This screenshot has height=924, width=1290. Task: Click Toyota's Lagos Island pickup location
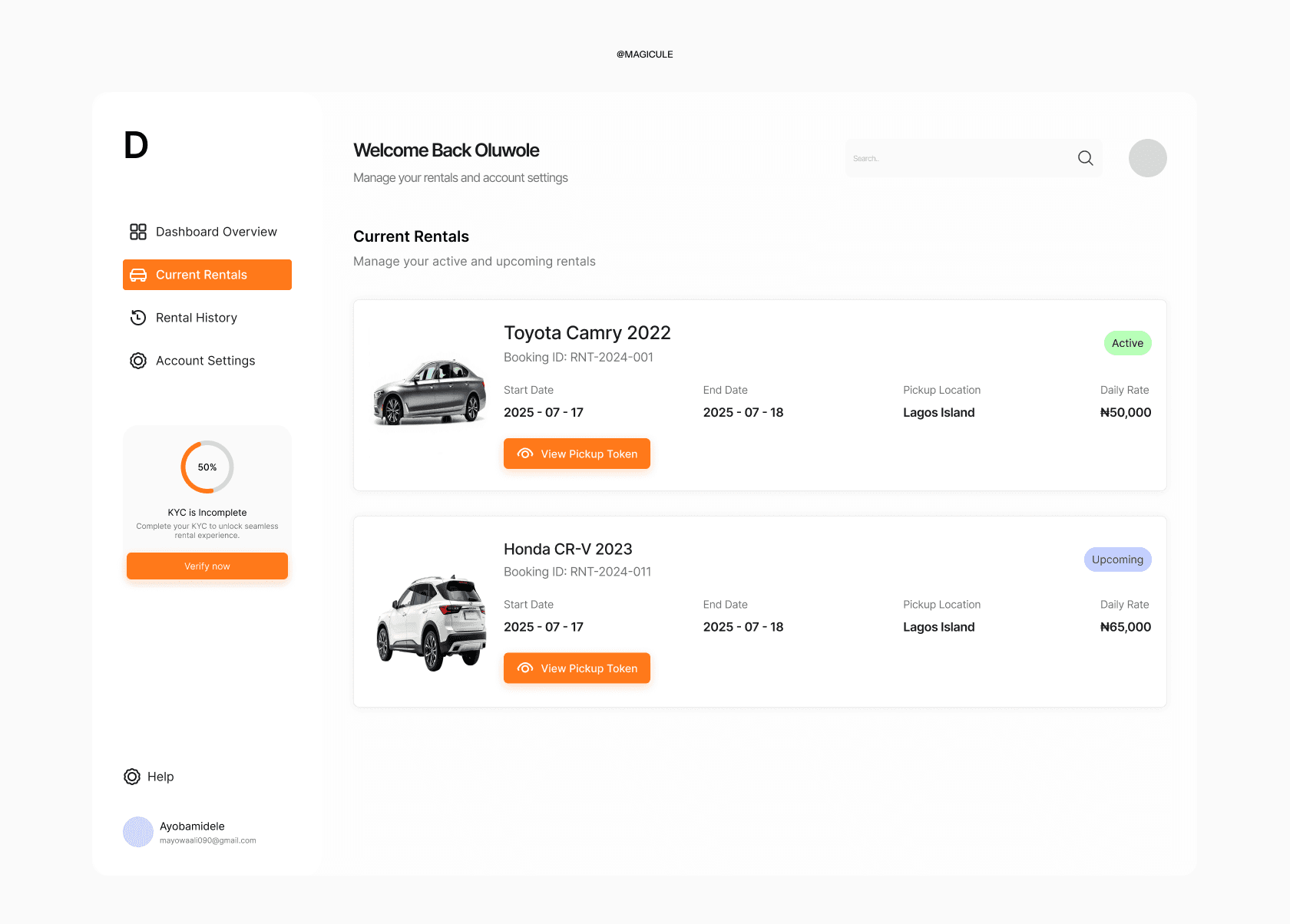939,413
